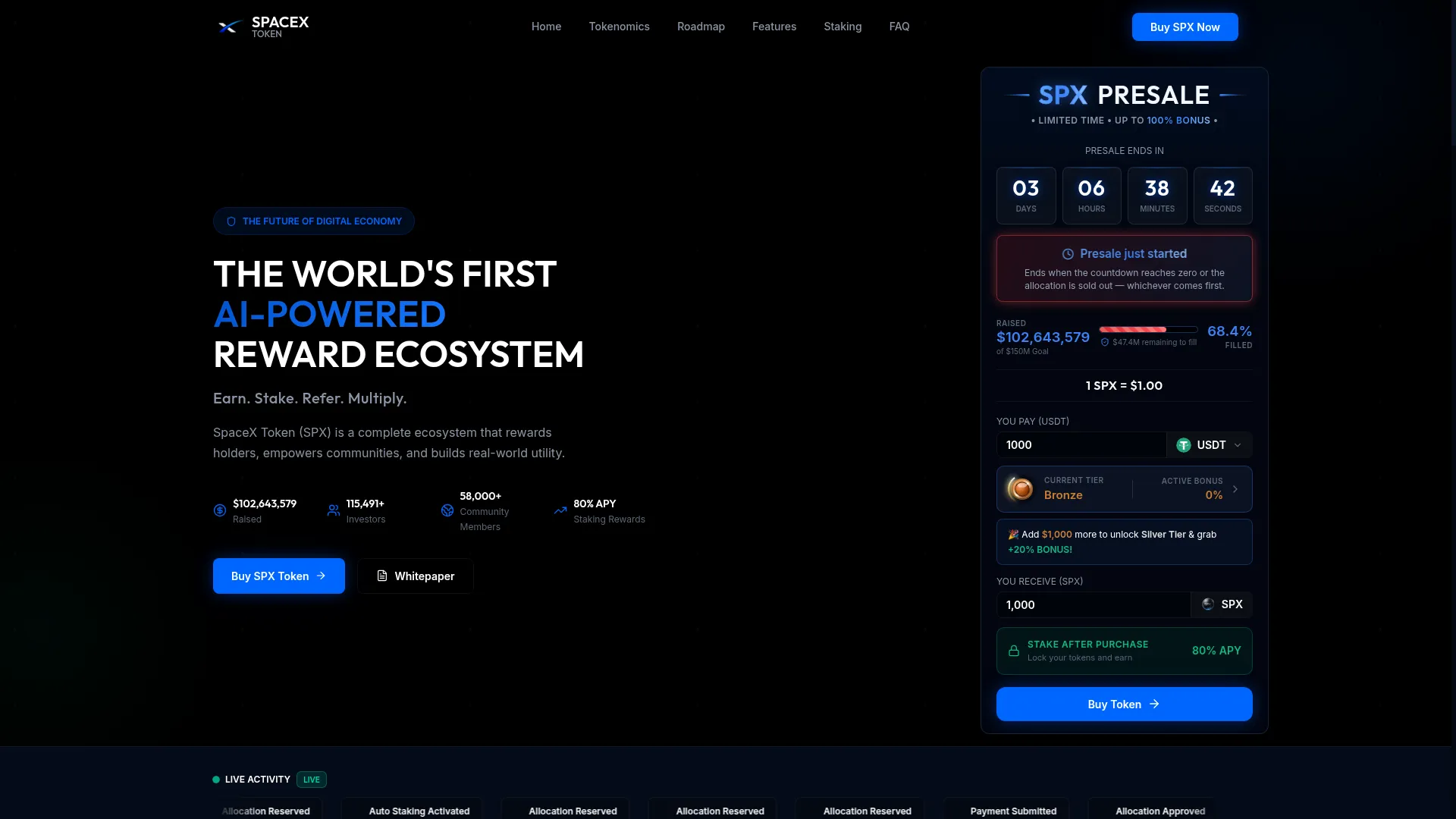Click the '58,000+' community members stat
The height and width of the screenshot is (819, 1456).
480,496
